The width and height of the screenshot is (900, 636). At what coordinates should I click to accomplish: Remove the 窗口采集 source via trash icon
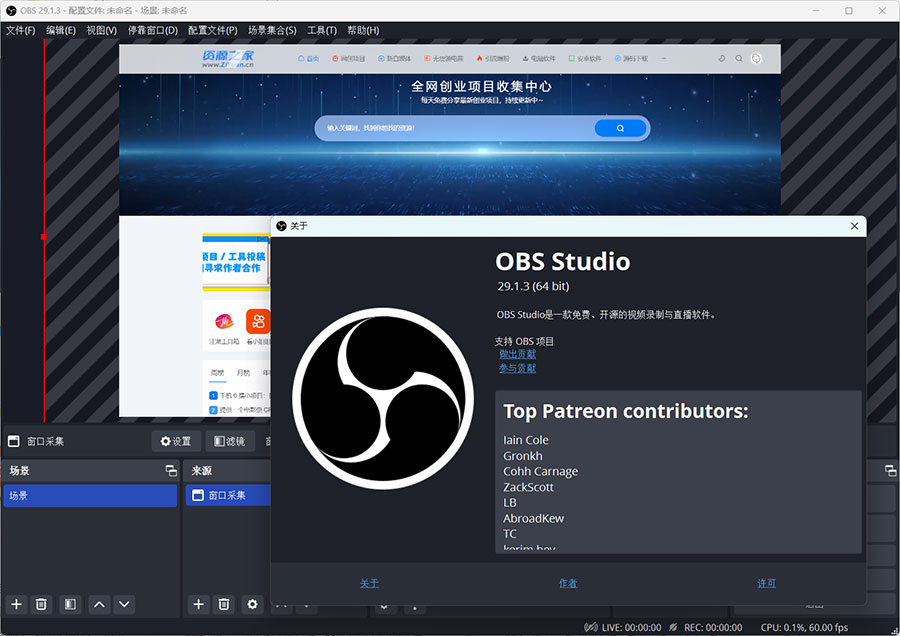pos(224,604)
